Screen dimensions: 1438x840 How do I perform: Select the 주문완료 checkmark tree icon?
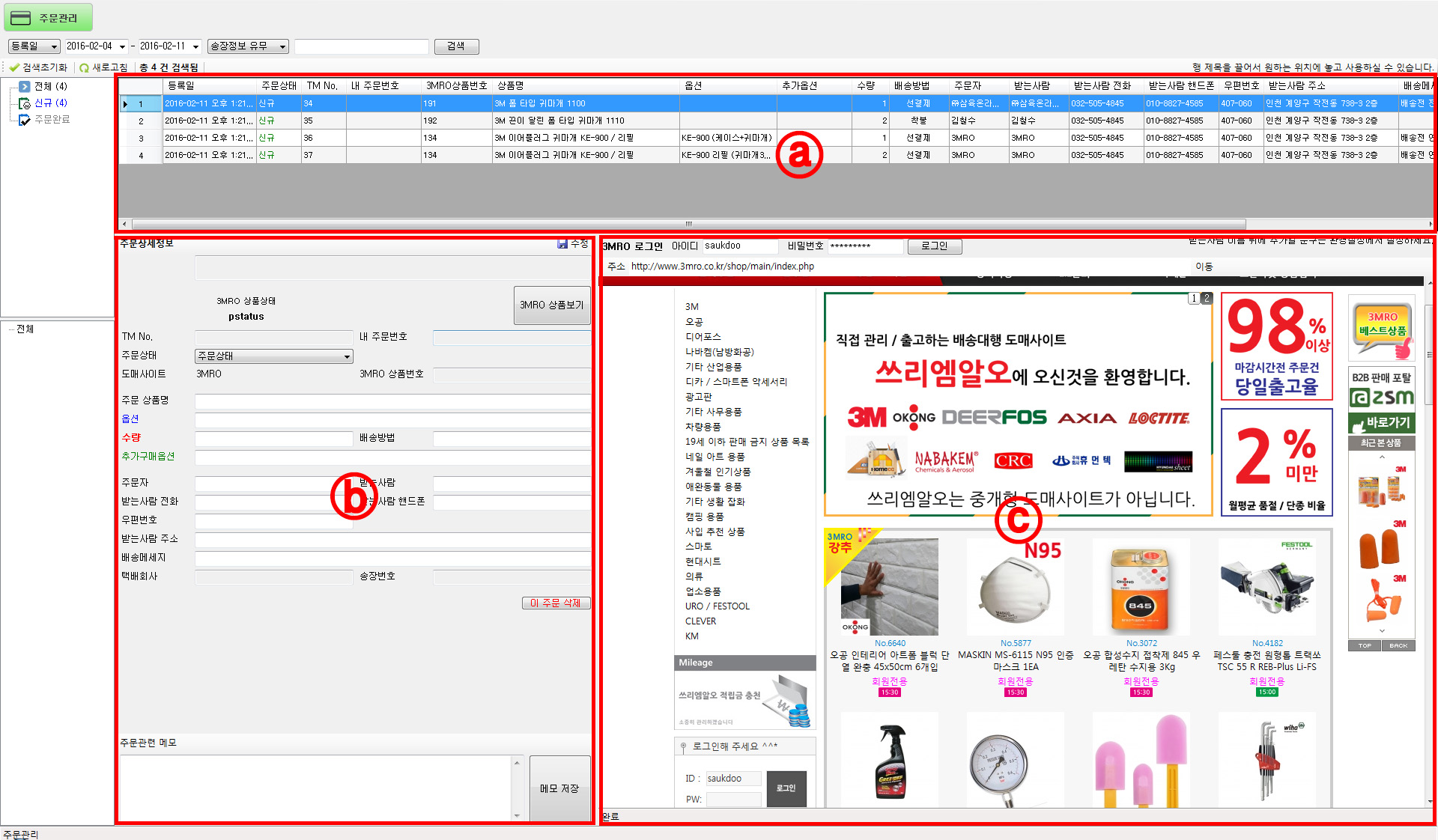pos(25,120)
